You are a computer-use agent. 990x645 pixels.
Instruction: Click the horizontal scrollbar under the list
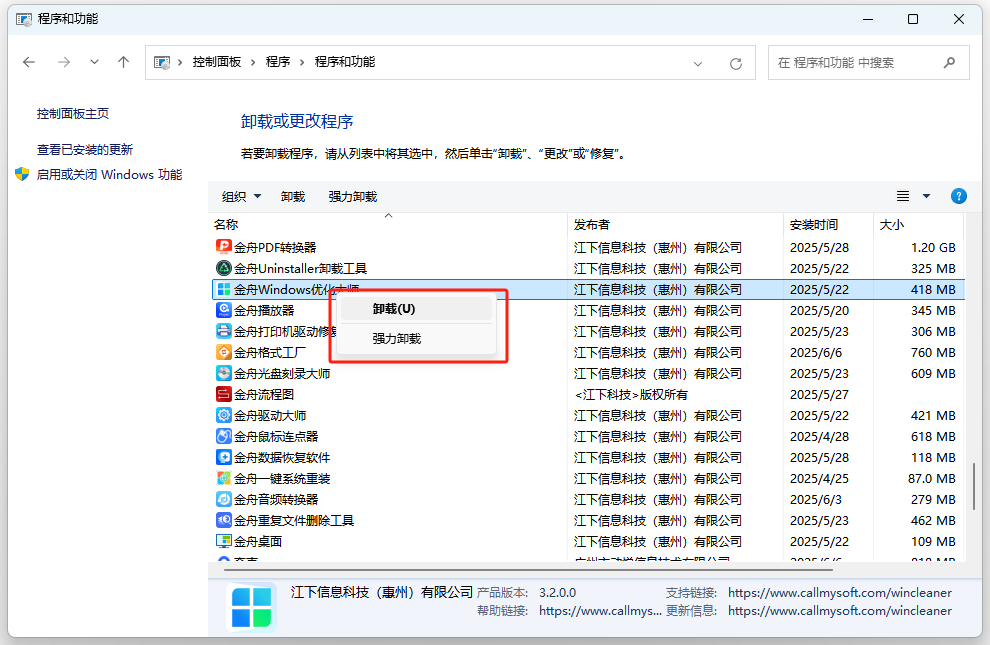(x=528, y=569)
